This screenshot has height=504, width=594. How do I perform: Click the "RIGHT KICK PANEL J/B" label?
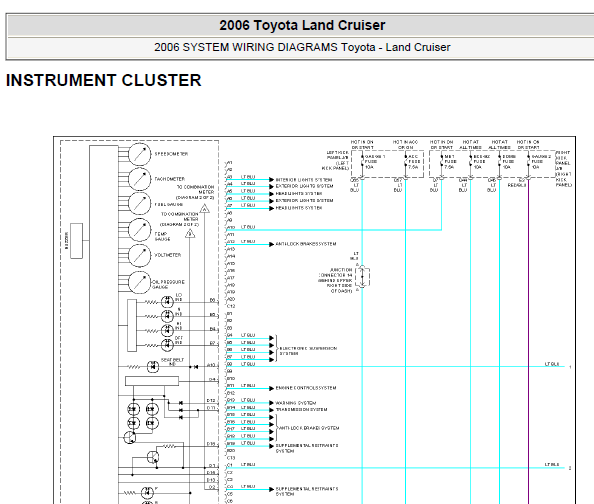[x=563, y=169]
